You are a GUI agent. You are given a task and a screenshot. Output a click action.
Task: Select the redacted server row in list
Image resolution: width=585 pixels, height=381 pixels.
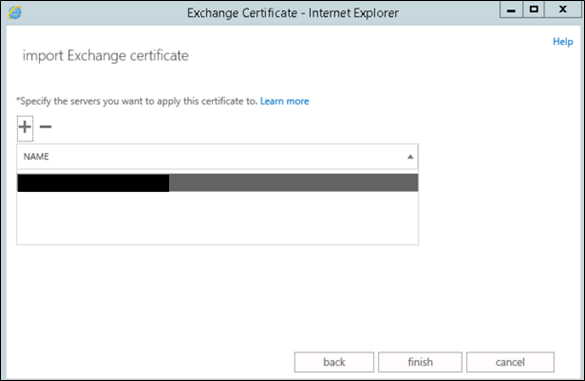[218, 183]
